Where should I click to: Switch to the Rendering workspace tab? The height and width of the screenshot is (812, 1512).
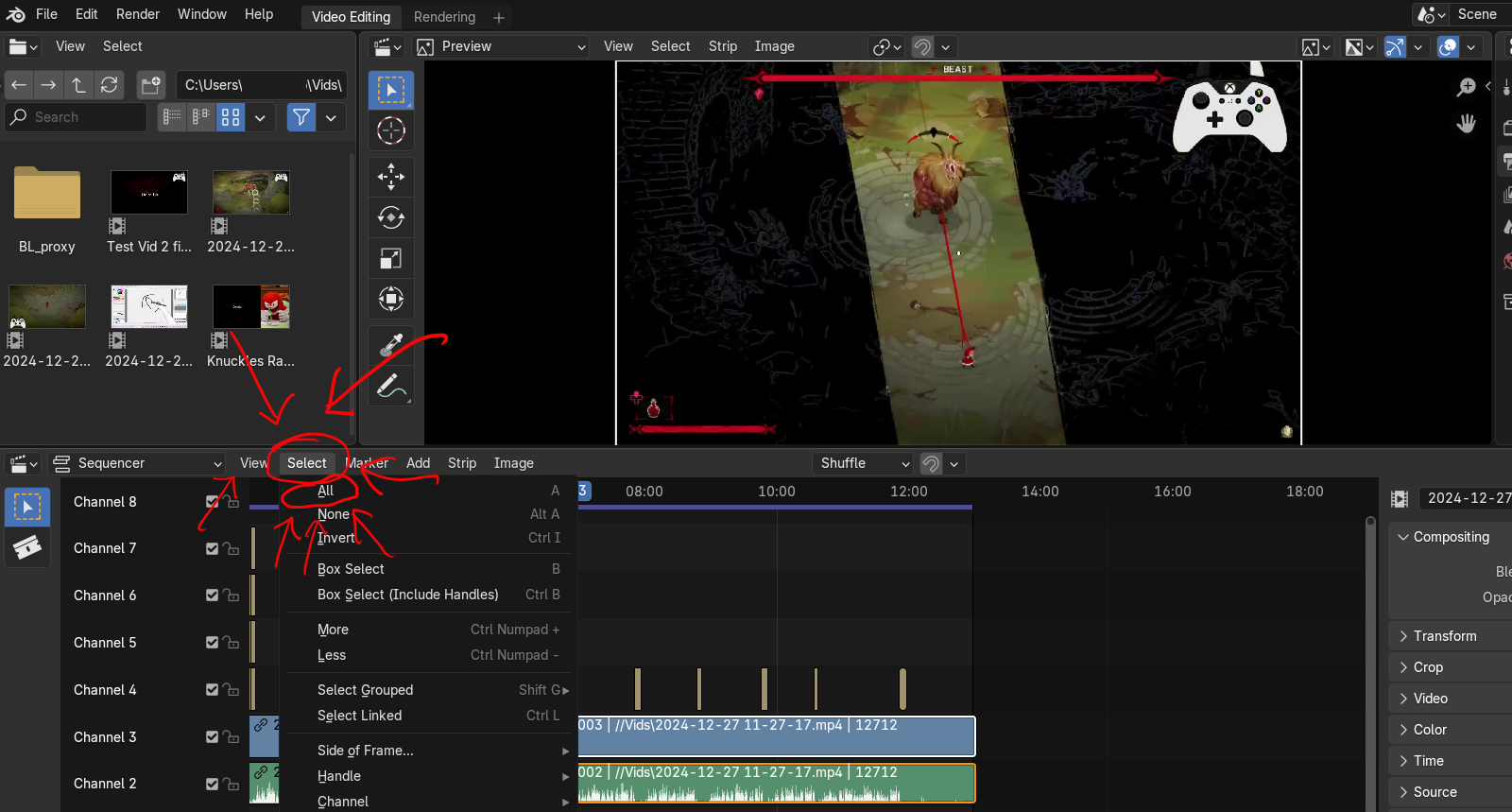(x=444, y=17)
